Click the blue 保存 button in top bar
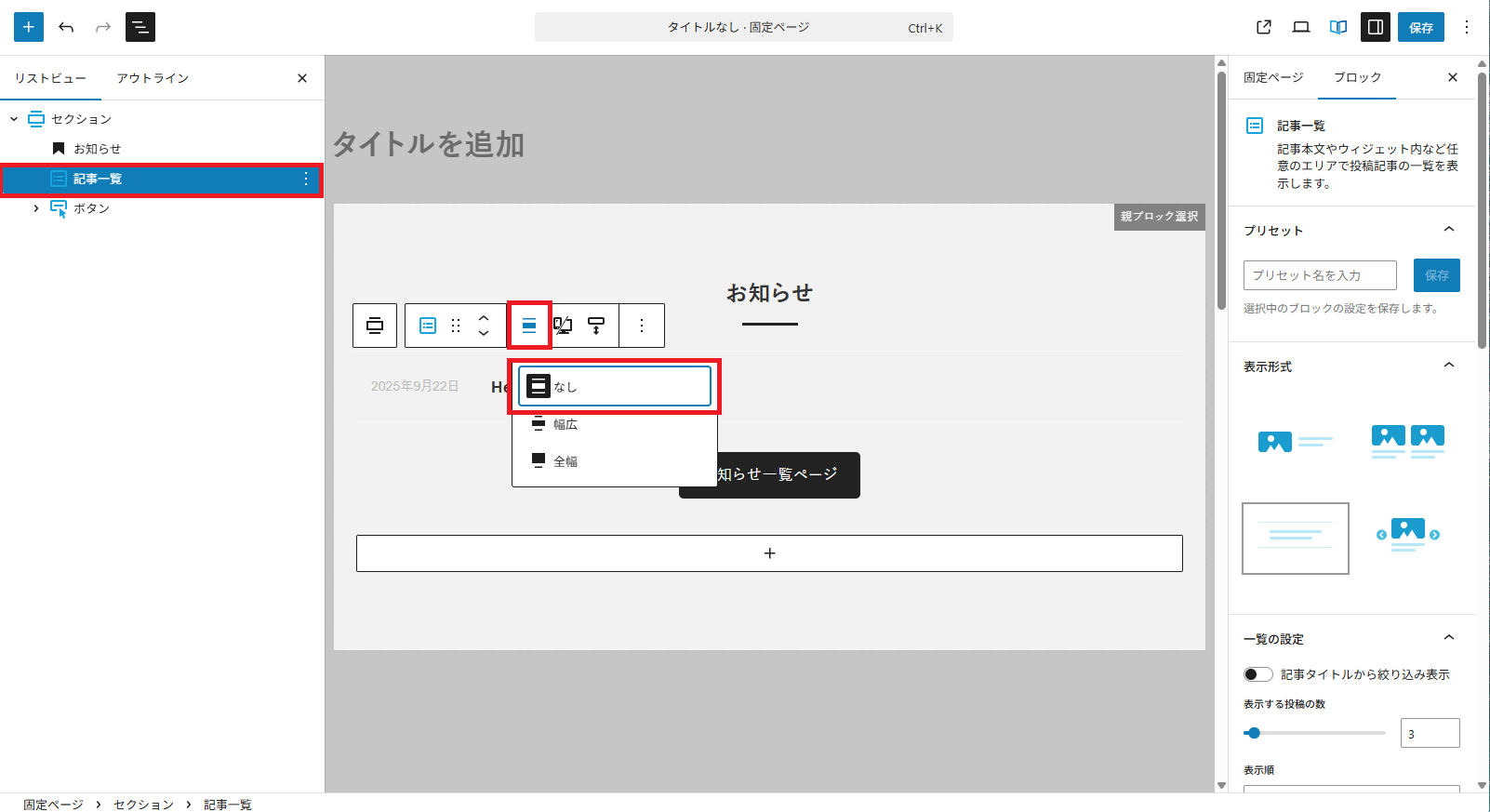The image size is (1490, 812). pos(1420,27)
